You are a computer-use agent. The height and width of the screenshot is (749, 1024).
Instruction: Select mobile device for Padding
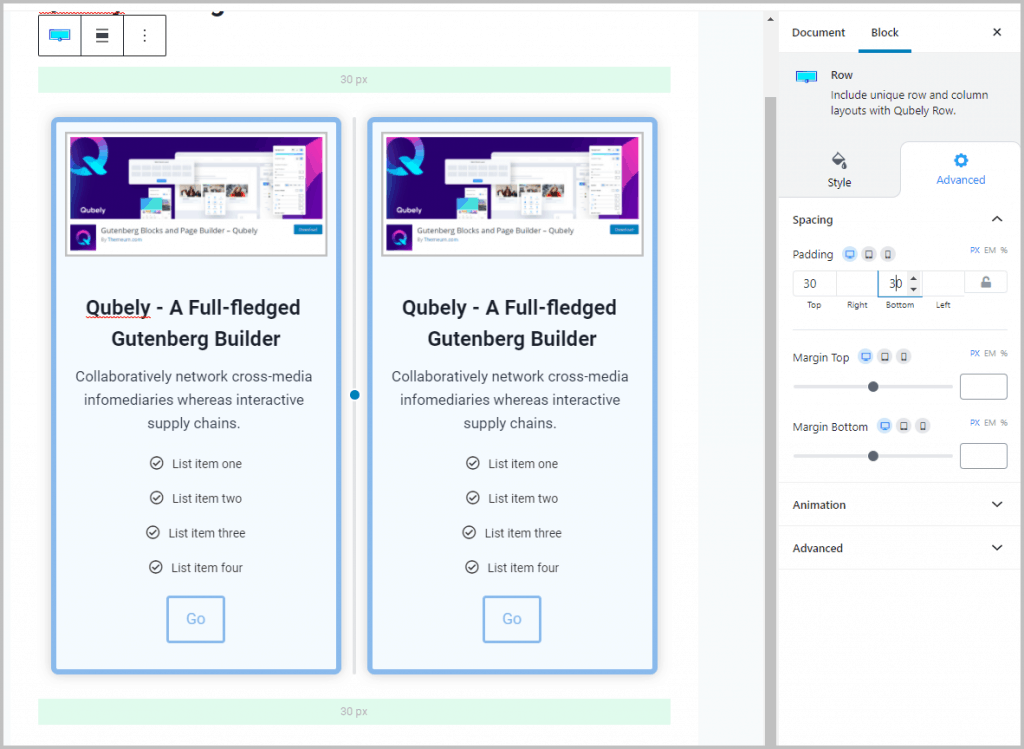(888, 254)
